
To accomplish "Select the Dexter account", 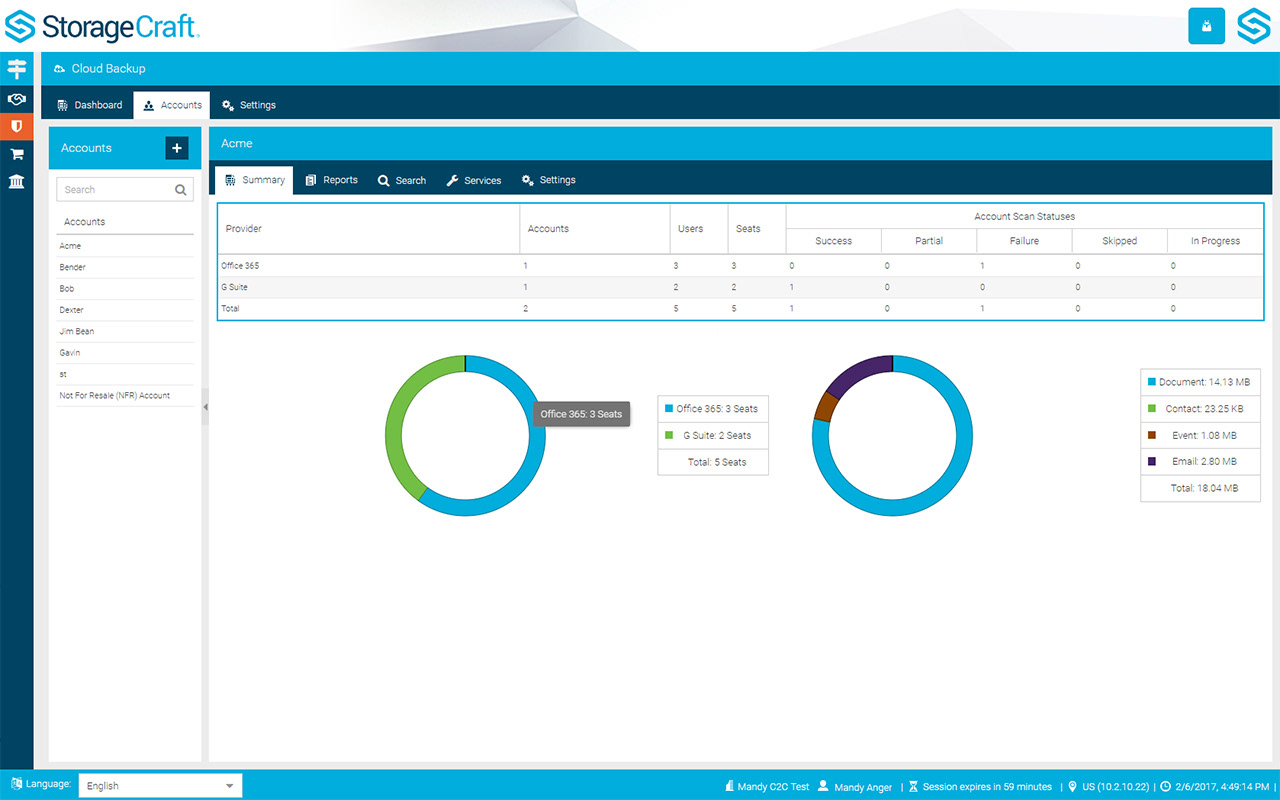I will pyautogui.click(x=125, y=310).
